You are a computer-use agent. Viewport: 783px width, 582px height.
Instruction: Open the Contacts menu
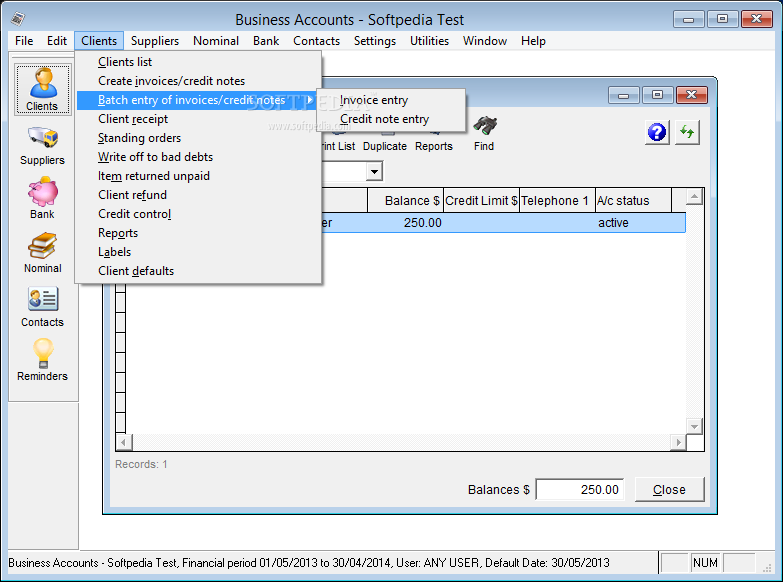point(316,41)
